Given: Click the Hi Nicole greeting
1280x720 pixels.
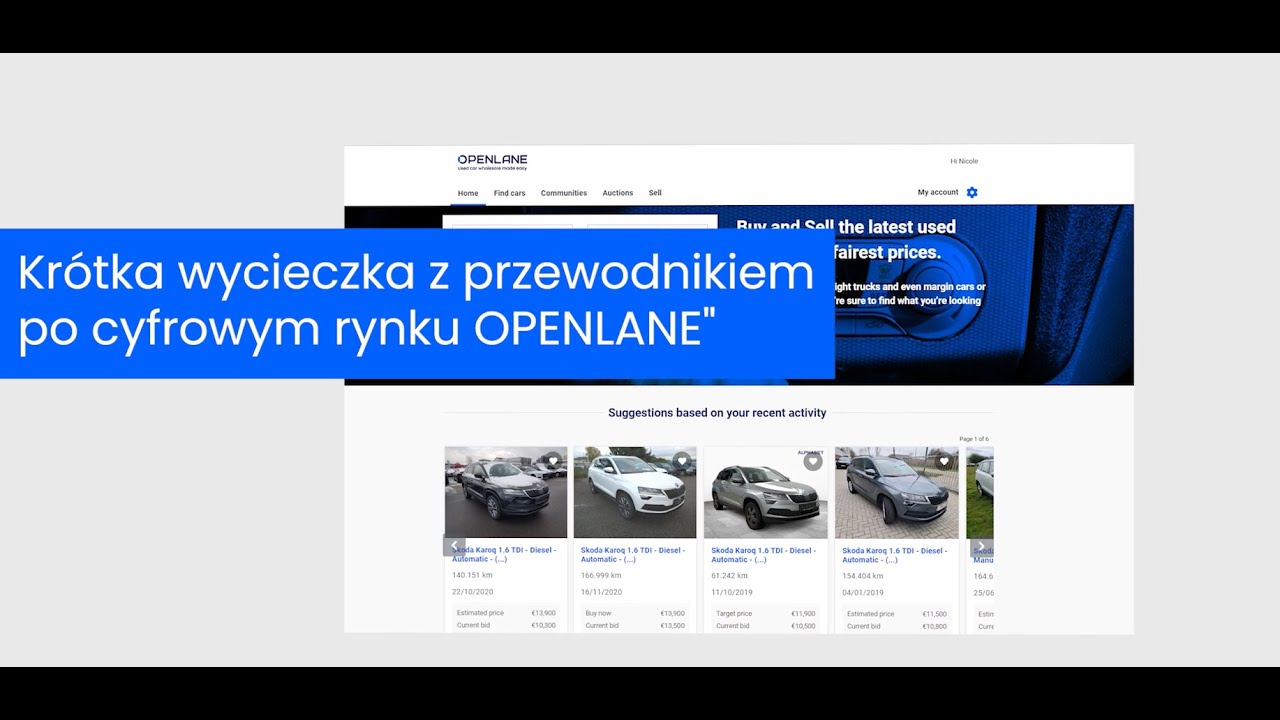Looking at the screenshot, I should [964, 161].
